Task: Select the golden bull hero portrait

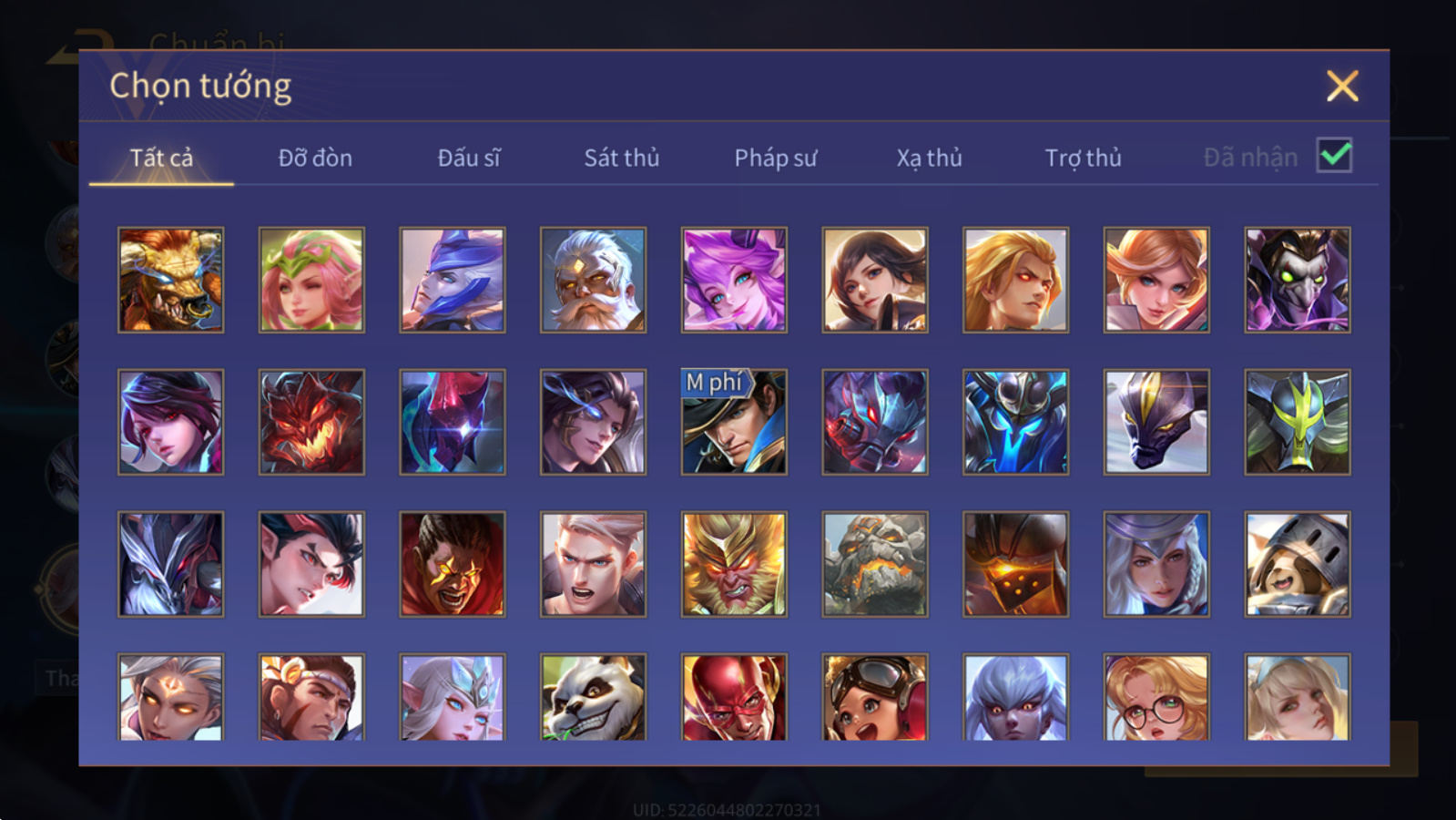Action: [170, 280]
